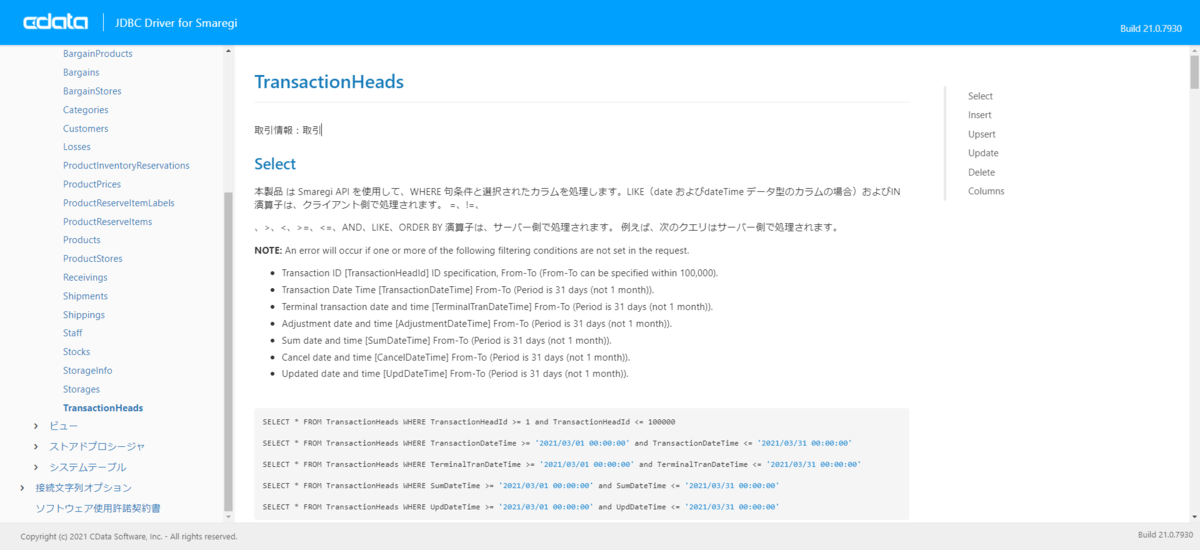
Task: Open ProductReserveItems in sidebar
Action: (107, 222)
